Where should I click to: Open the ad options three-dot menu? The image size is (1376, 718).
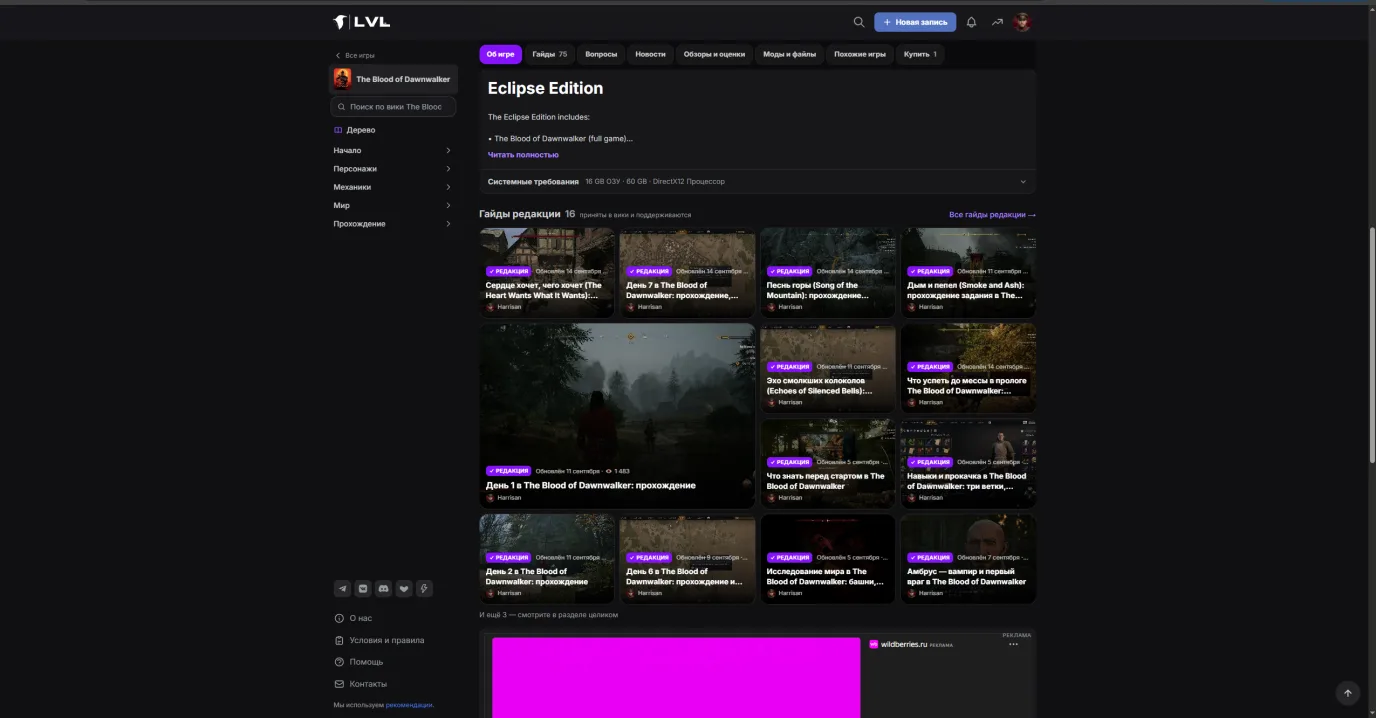coord(1013,644)
